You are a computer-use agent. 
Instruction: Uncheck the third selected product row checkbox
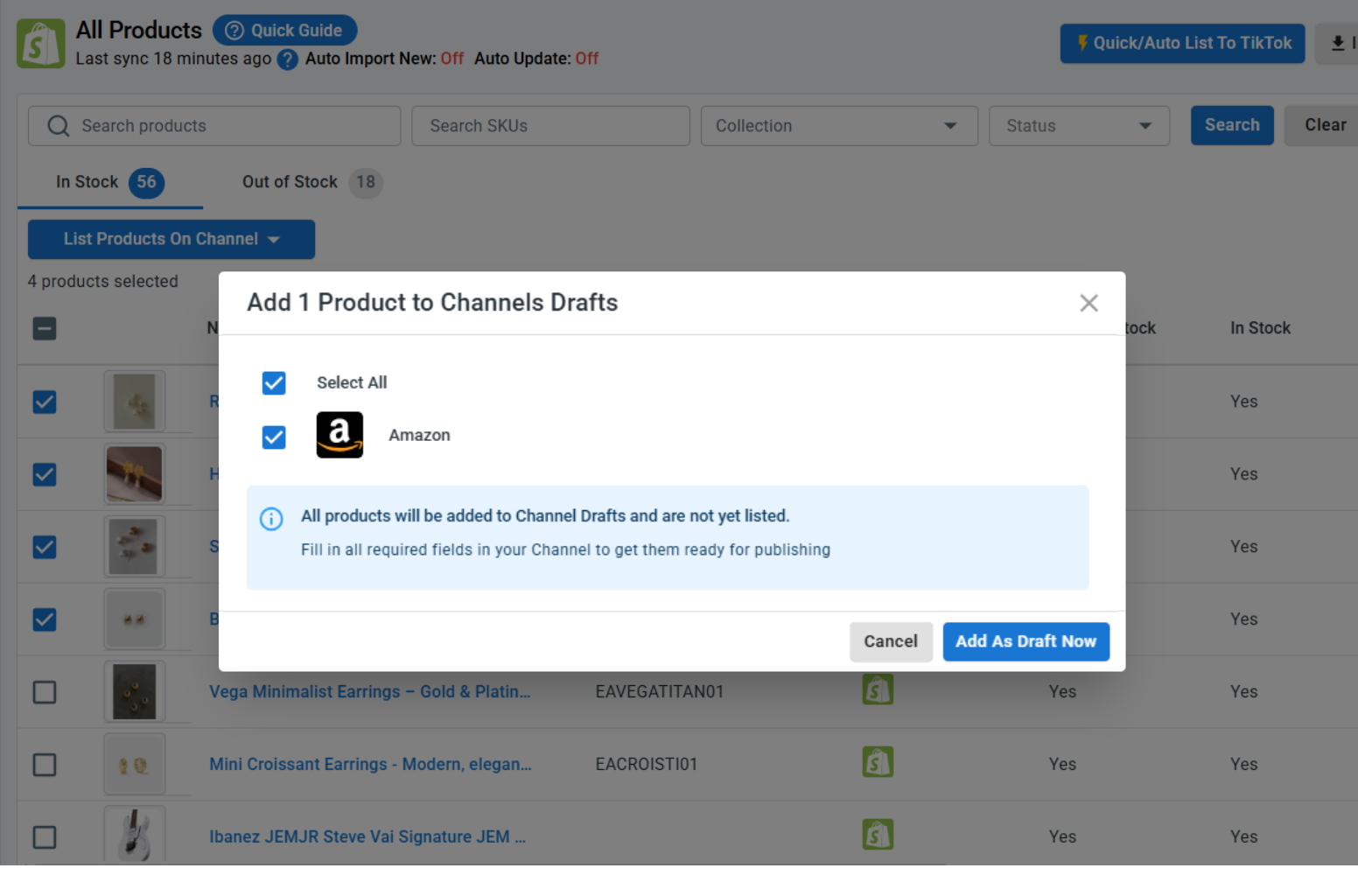pyautogui.click(x=45, y=547)
